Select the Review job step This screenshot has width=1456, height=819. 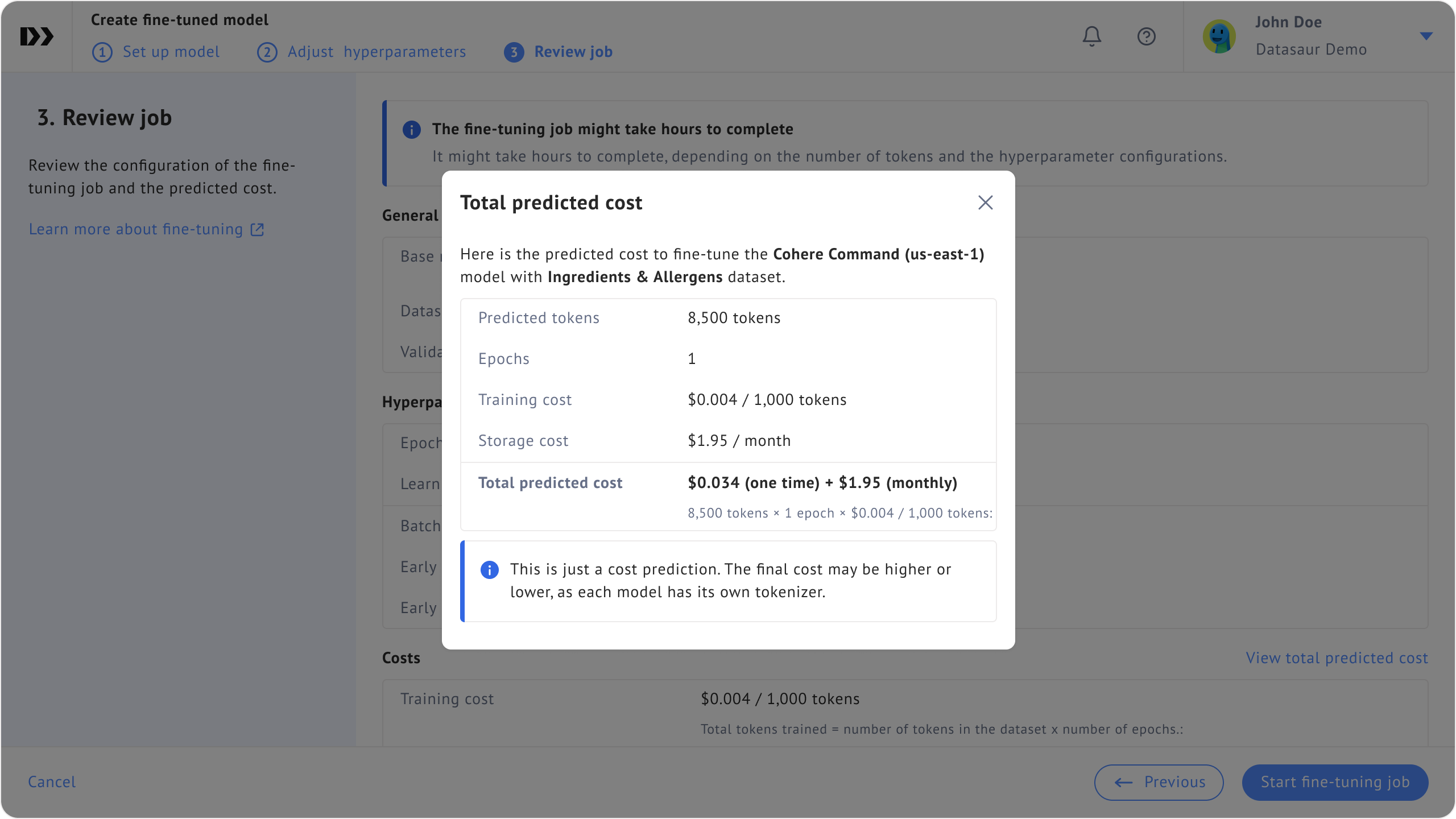(573, 52)
